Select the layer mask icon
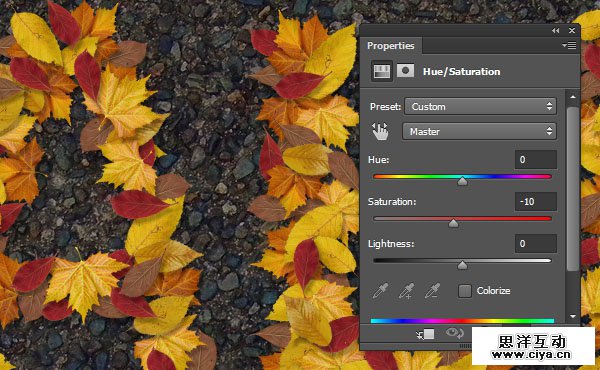 pyautogui.click(x=405, y=71)
